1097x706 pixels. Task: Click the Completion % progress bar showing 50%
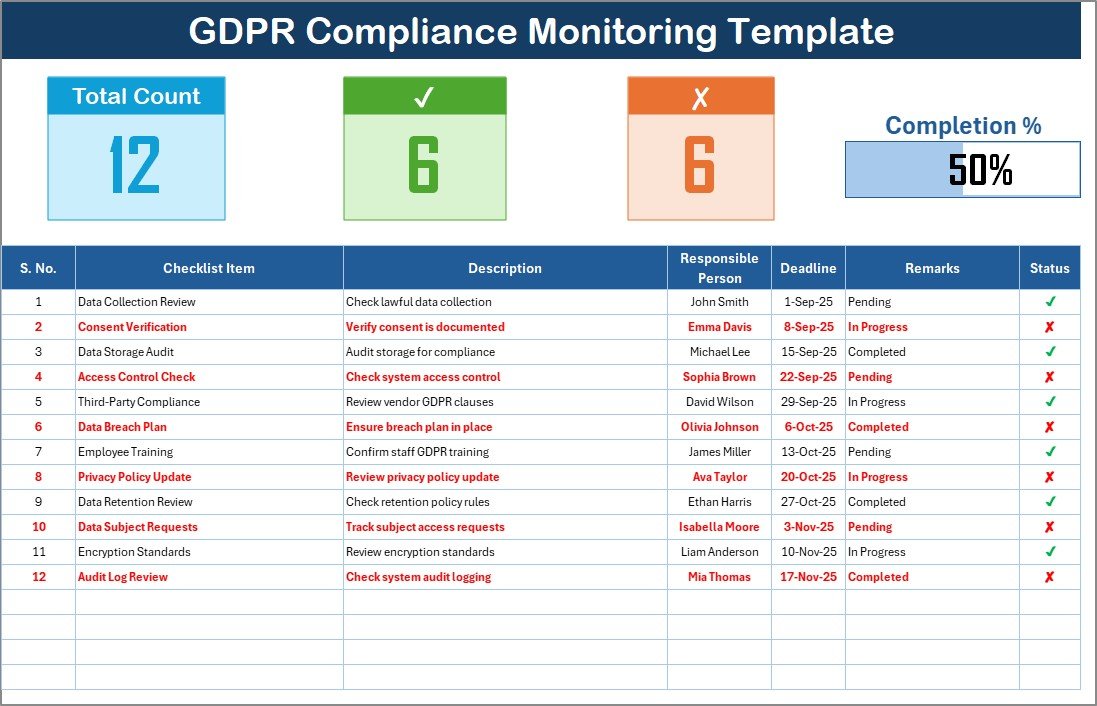963,169
